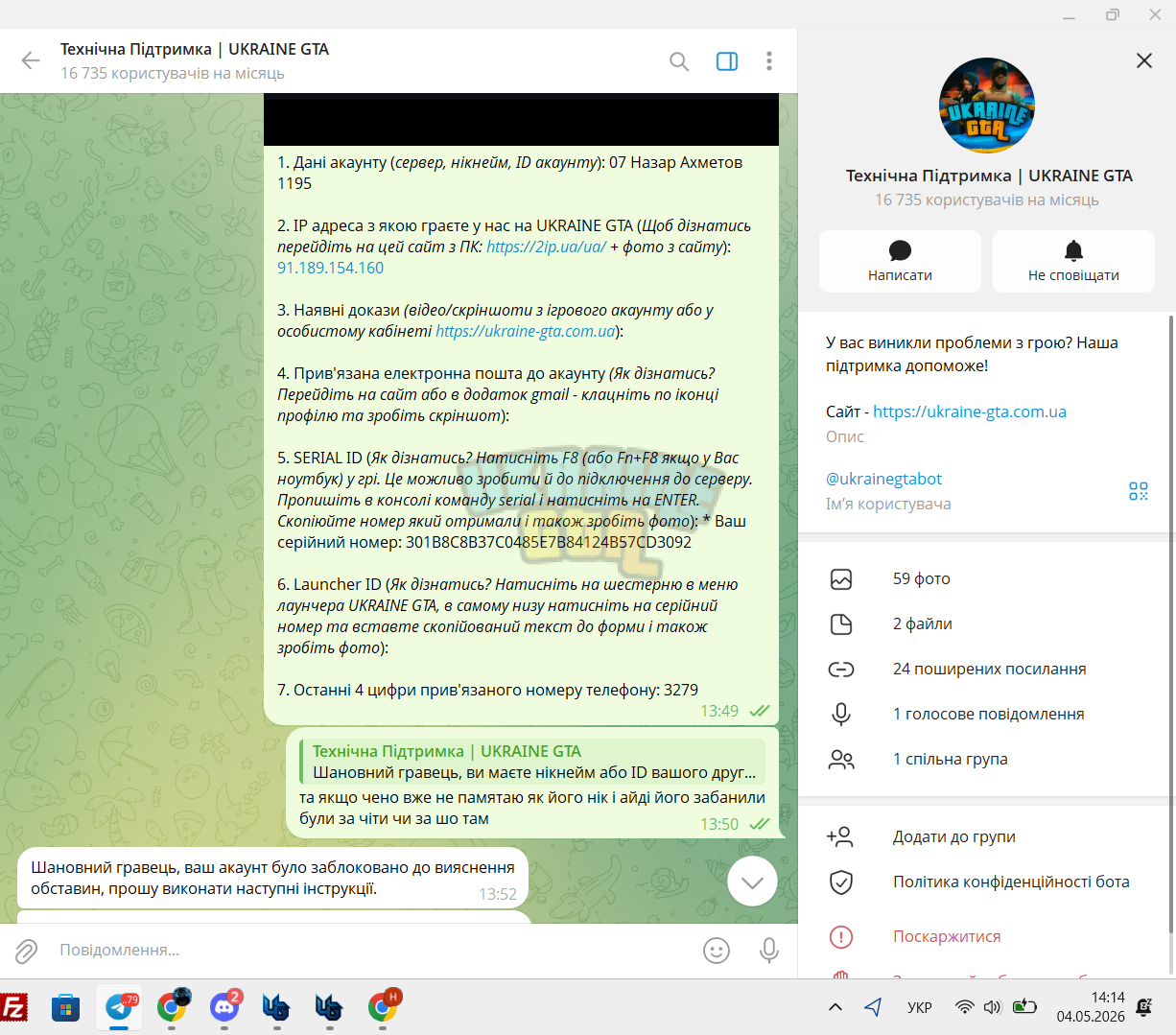Screen dimensions: 1176x1035
Task: Open Chrome with red H badge on taskbar
Action: pyautogui.click(x=384, y=1005)
